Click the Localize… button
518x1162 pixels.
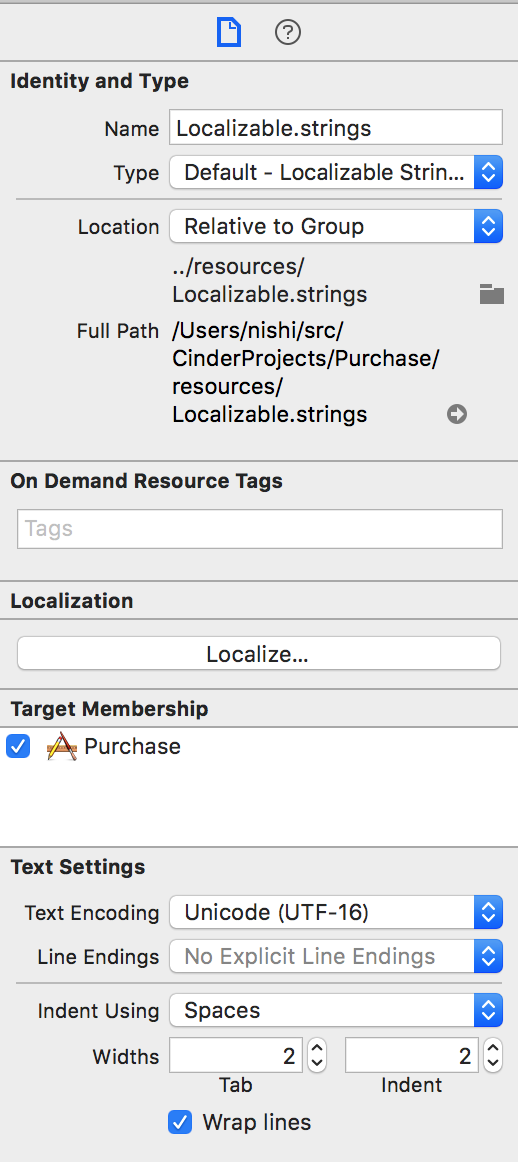259,654
